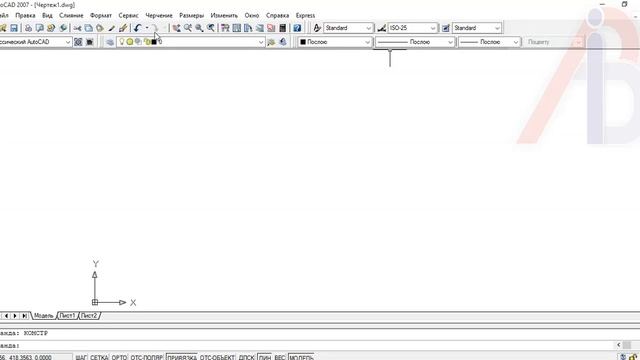Open the Вид menu
This screenshot has height=360, width=640.
point(47,15)
